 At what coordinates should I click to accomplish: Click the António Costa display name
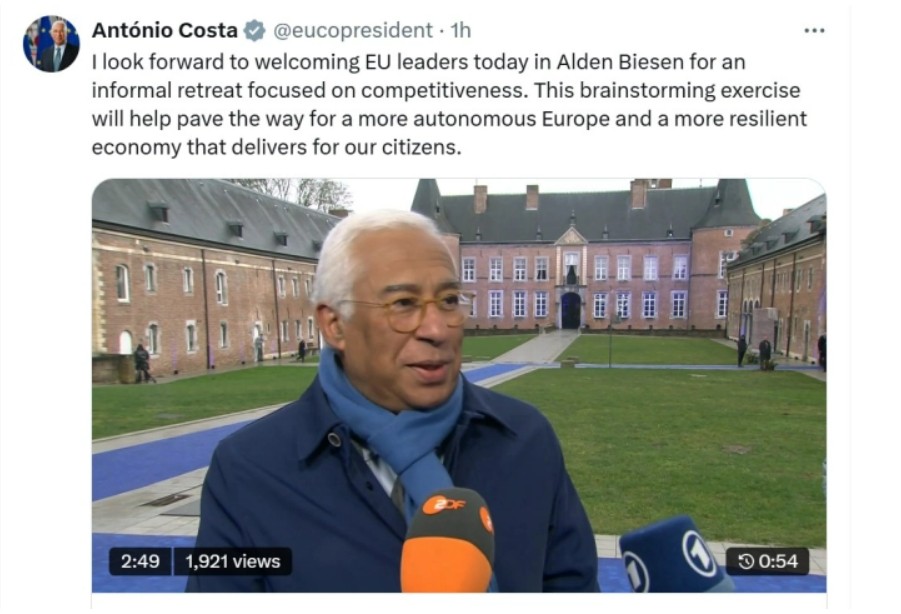165,30
